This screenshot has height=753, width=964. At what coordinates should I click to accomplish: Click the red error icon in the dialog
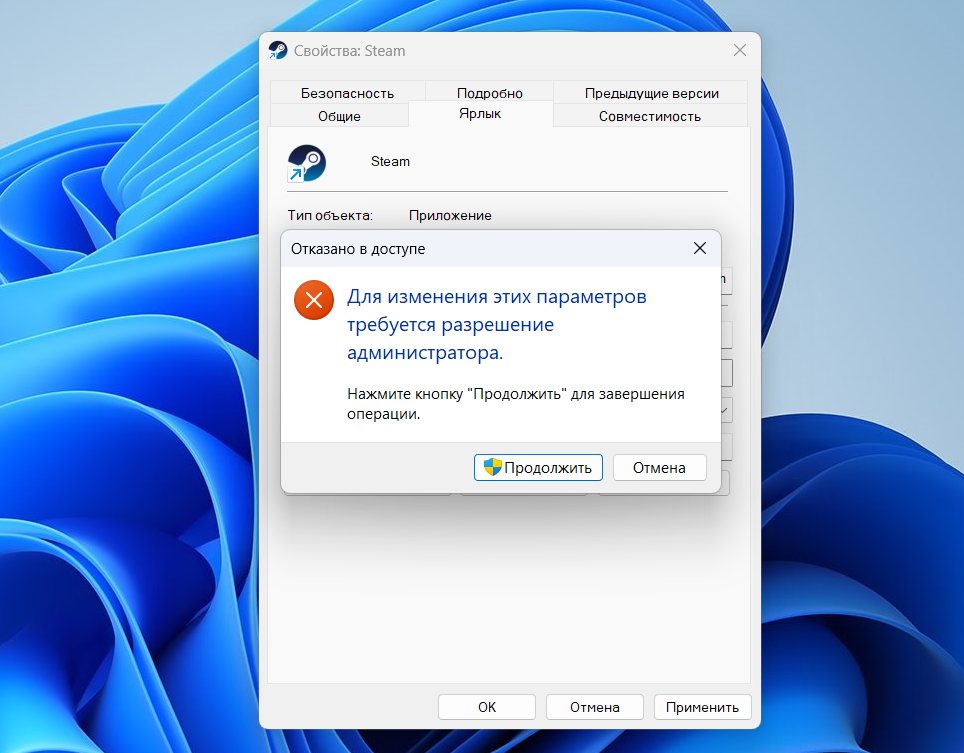[313, 300]
